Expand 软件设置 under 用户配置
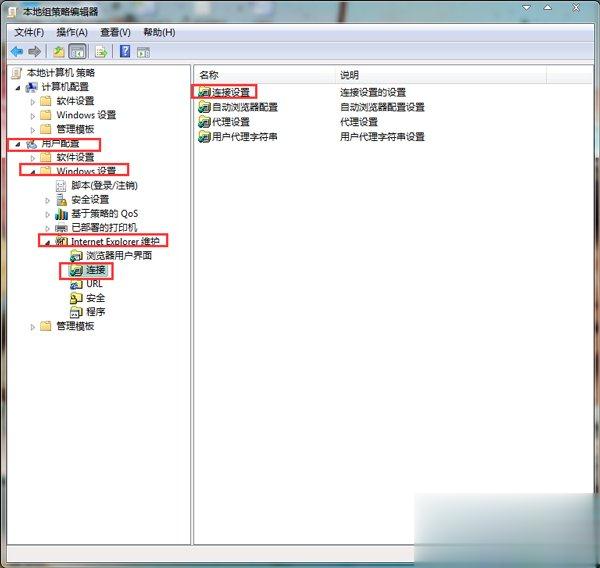This screenshot has width=600, height=568. [x=33, y=158]
